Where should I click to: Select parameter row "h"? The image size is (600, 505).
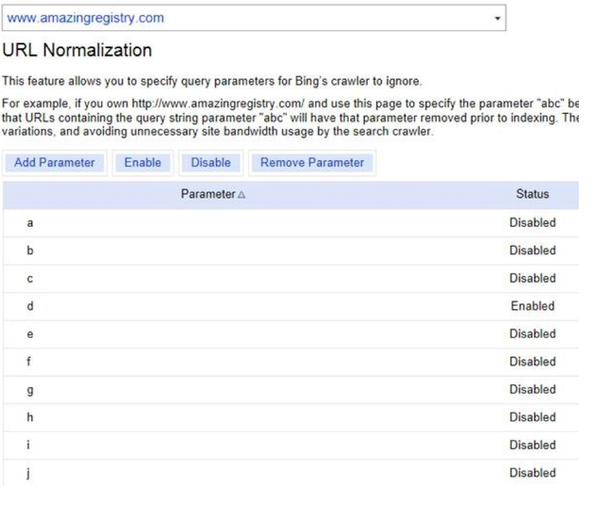point(291,417)
